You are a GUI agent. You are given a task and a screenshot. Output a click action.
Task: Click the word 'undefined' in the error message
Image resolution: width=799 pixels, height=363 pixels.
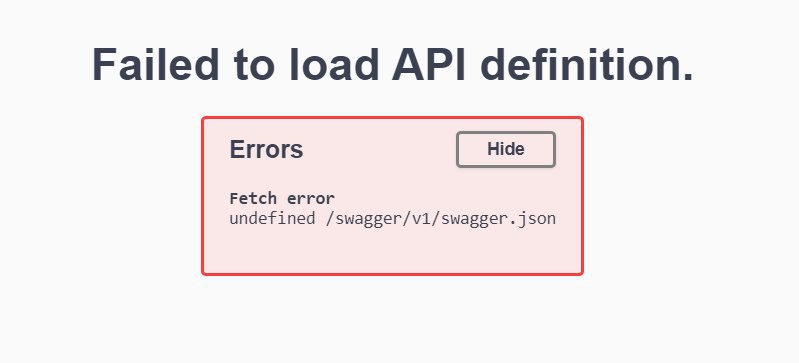[x=272, y=219]
